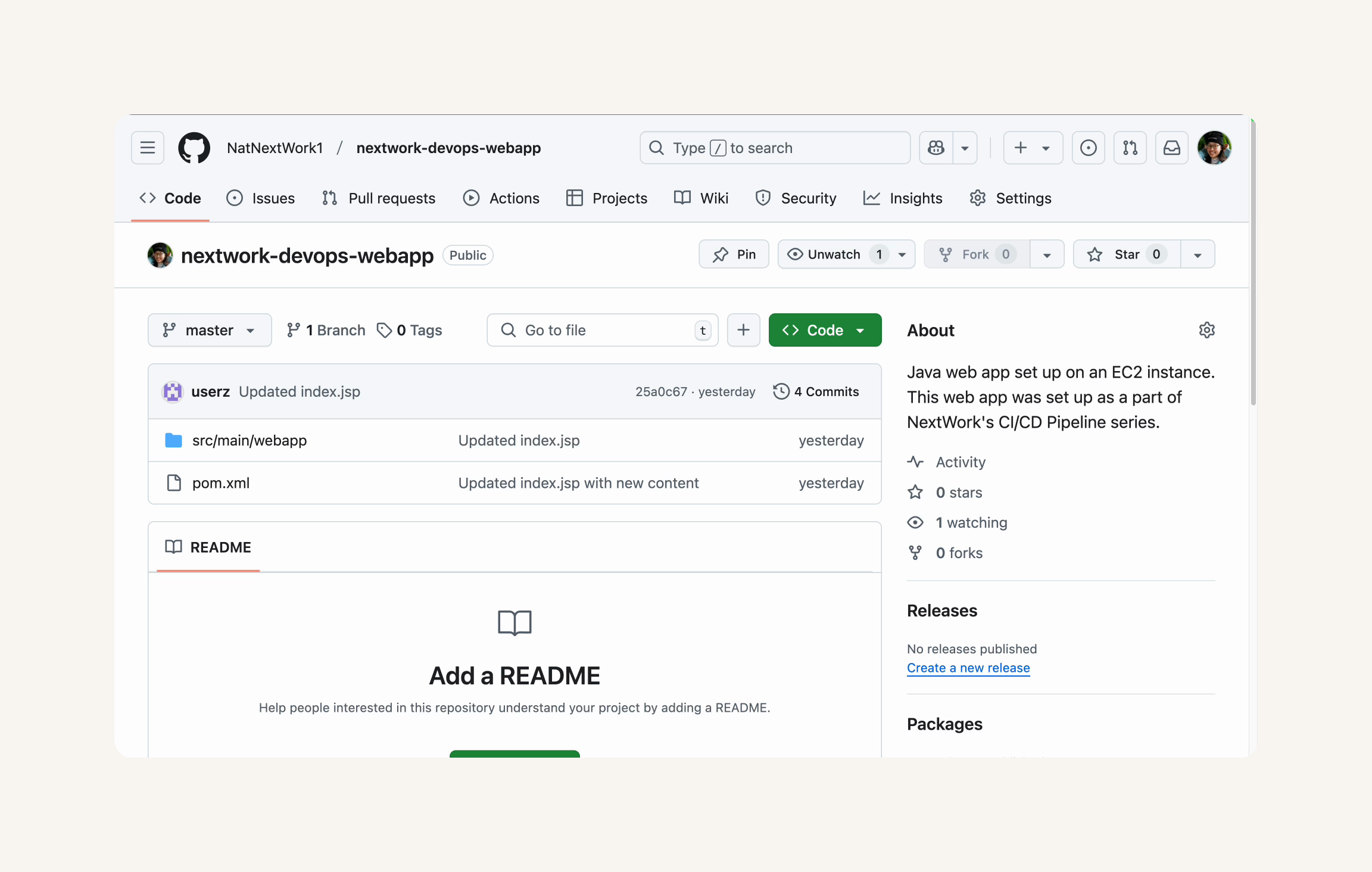Click the Add file plus button
The width and height of the screenshot is (1372, 872).
click(744, 330)
